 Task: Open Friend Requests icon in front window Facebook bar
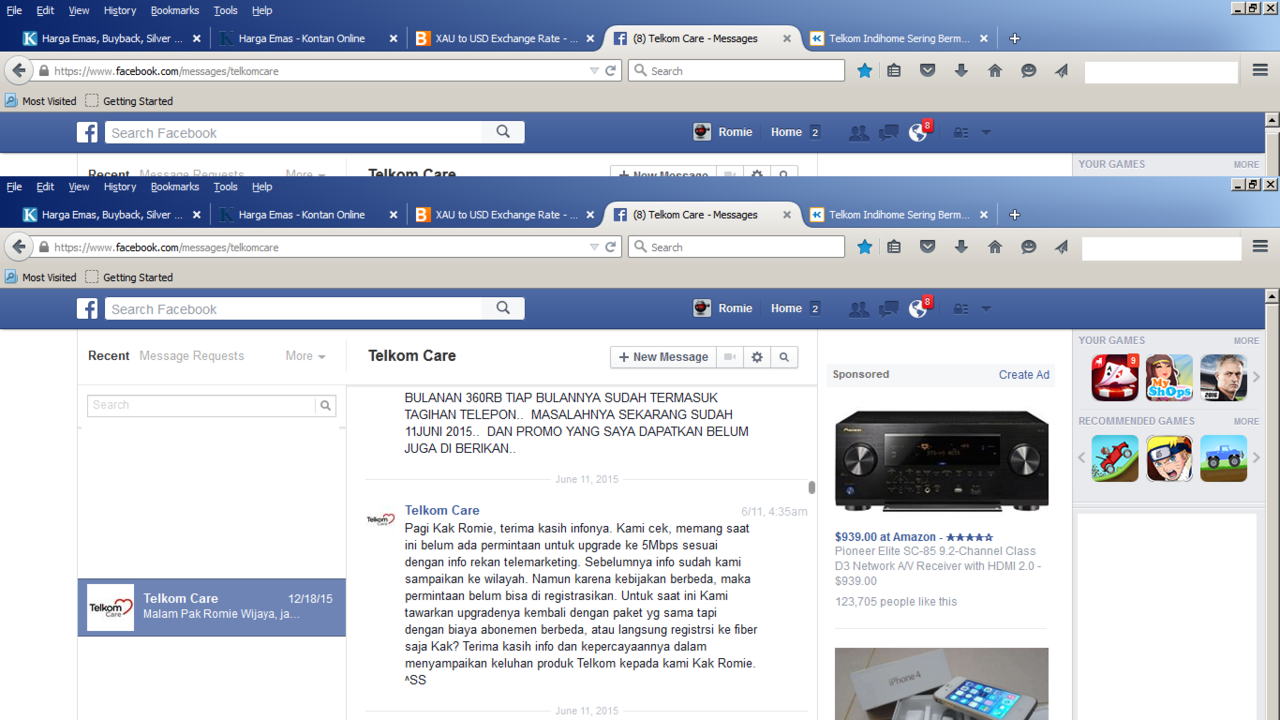click(858, 309)
